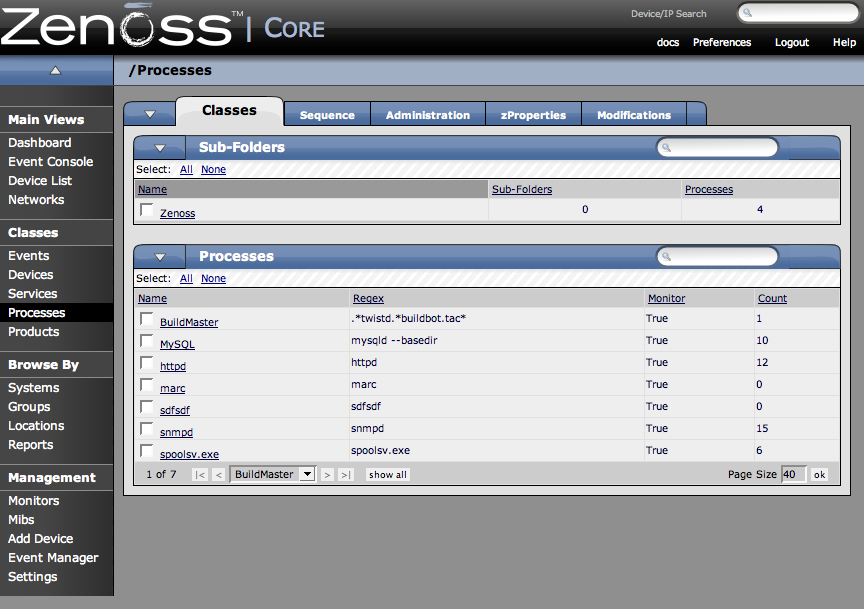
Task: Open Event Manager in the sidebar
Action: (x=53, y=558)
